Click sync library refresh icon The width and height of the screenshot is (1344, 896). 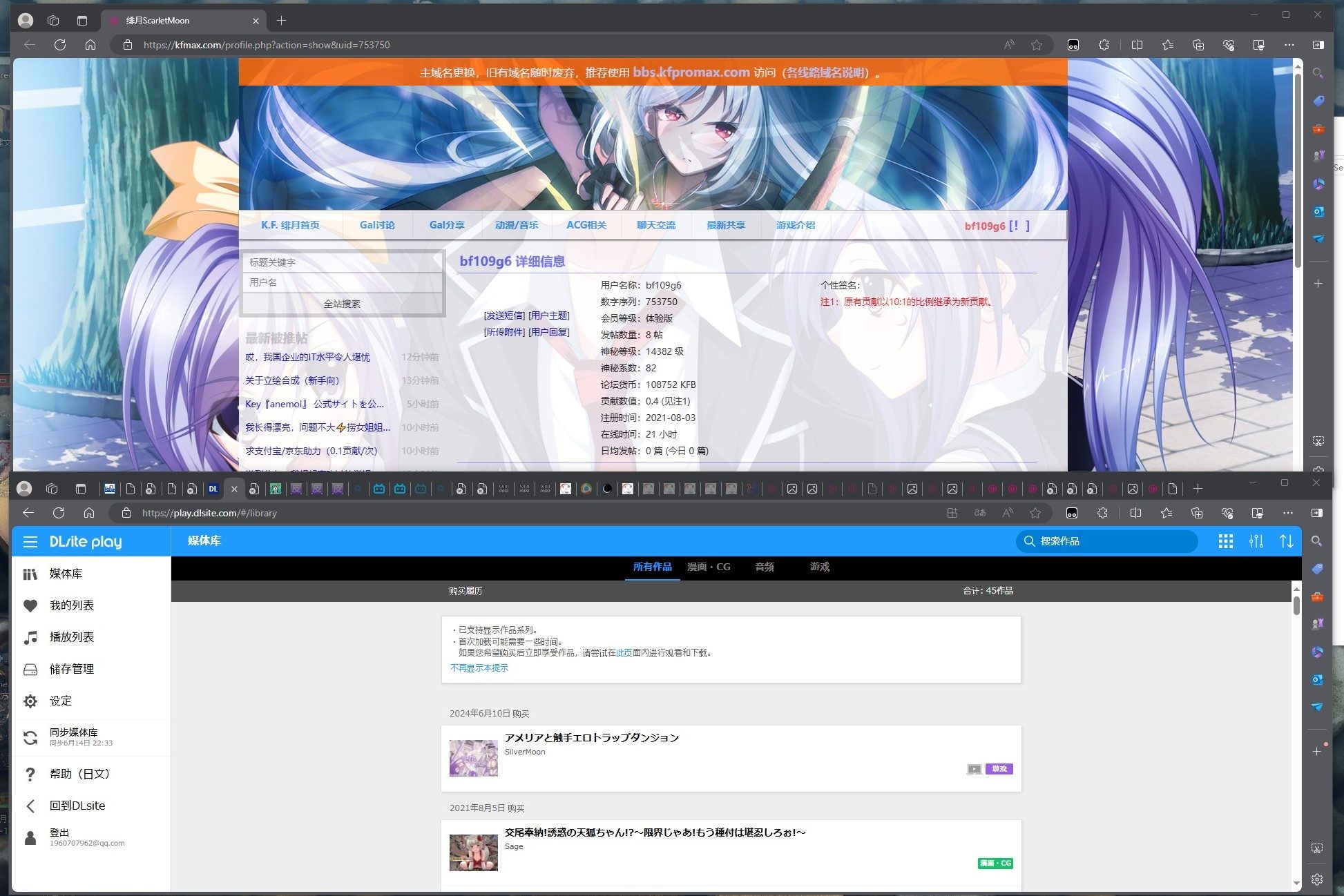30,737
